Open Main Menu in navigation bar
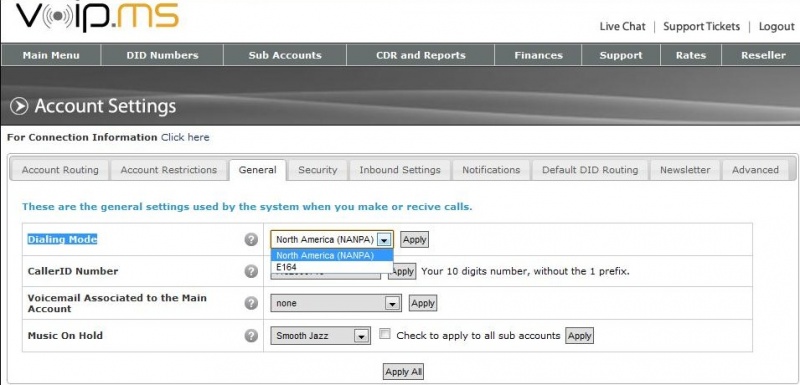 51,55
